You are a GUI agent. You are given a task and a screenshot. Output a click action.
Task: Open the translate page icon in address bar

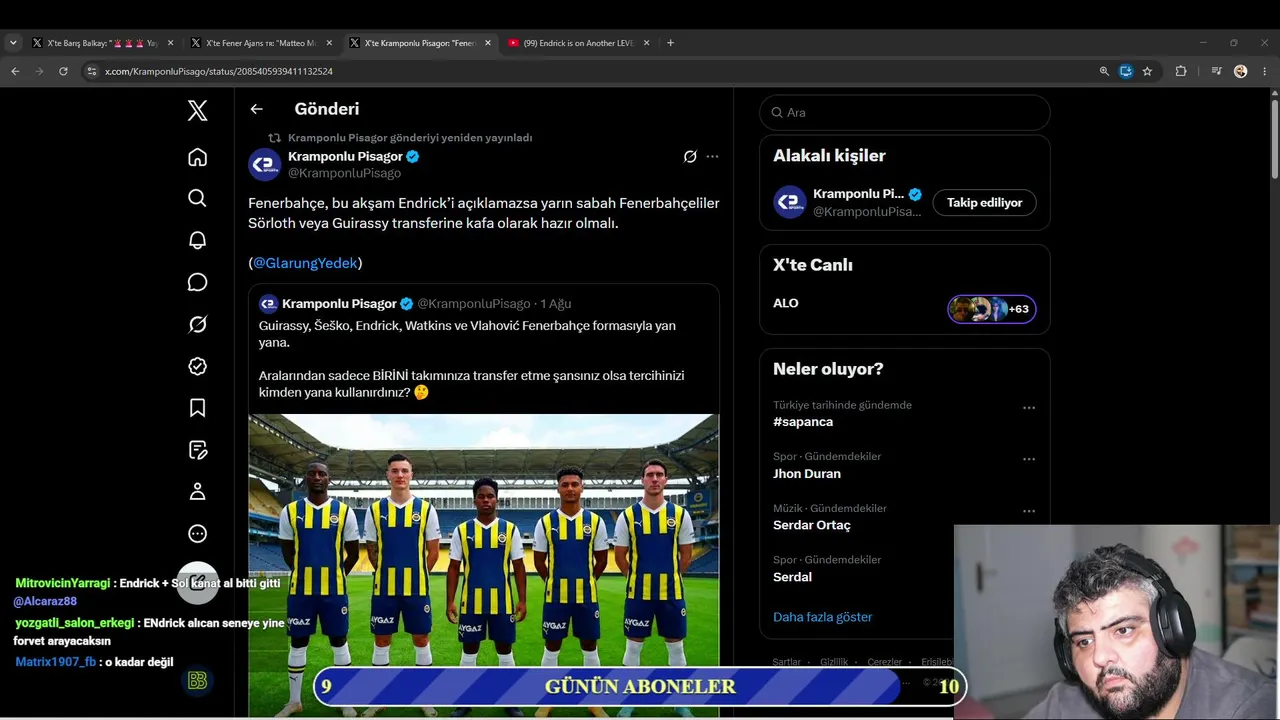coord(1126,71)
